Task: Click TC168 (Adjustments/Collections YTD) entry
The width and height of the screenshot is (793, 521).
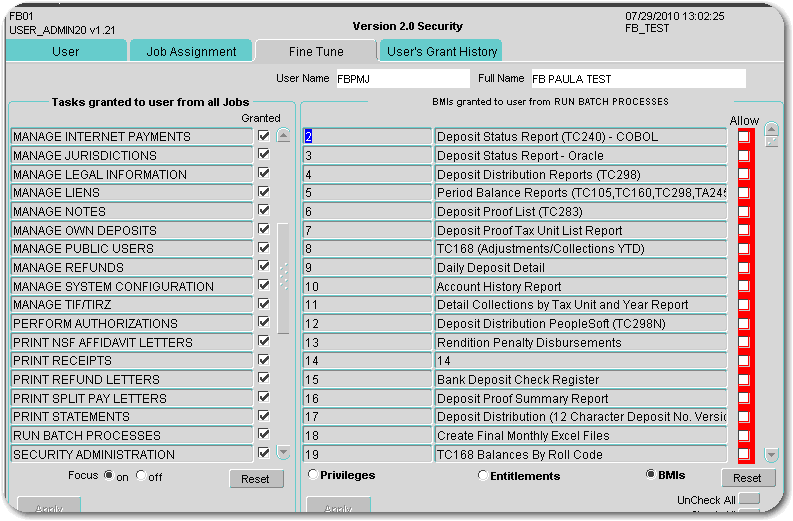Action: [581, 248]
